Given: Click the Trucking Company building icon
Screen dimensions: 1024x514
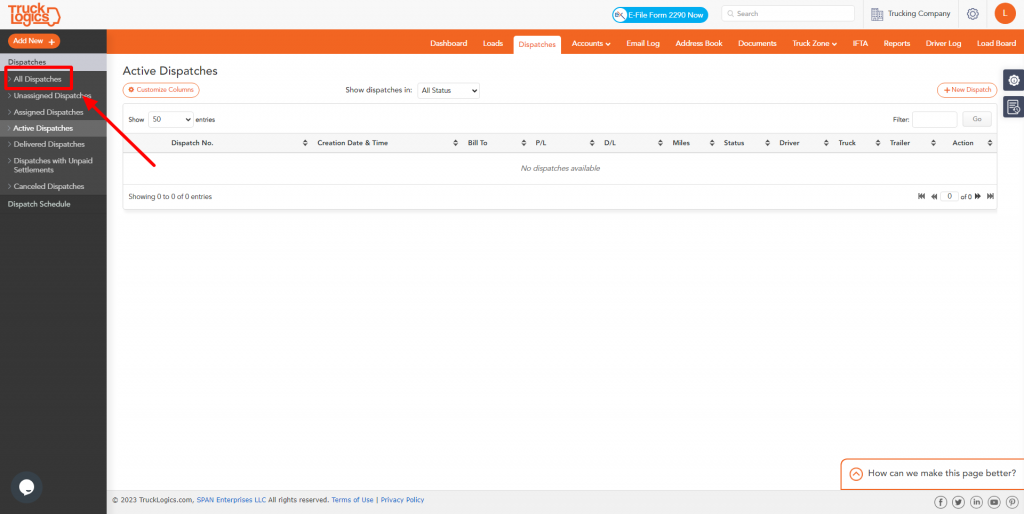Looking at the screenshot, I should [x=877, y=14].
